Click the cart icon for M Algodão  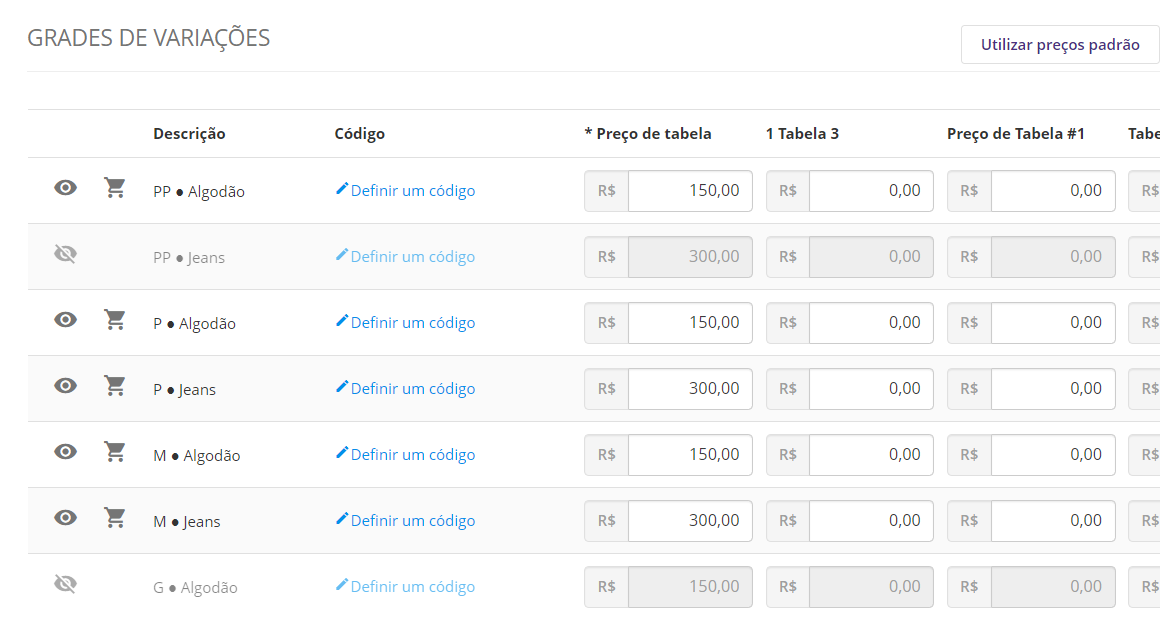click(115, 452)
